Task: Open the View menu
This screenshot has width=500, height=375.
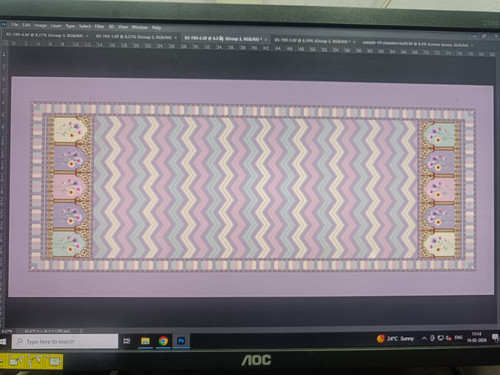Action: coord(123,27)
